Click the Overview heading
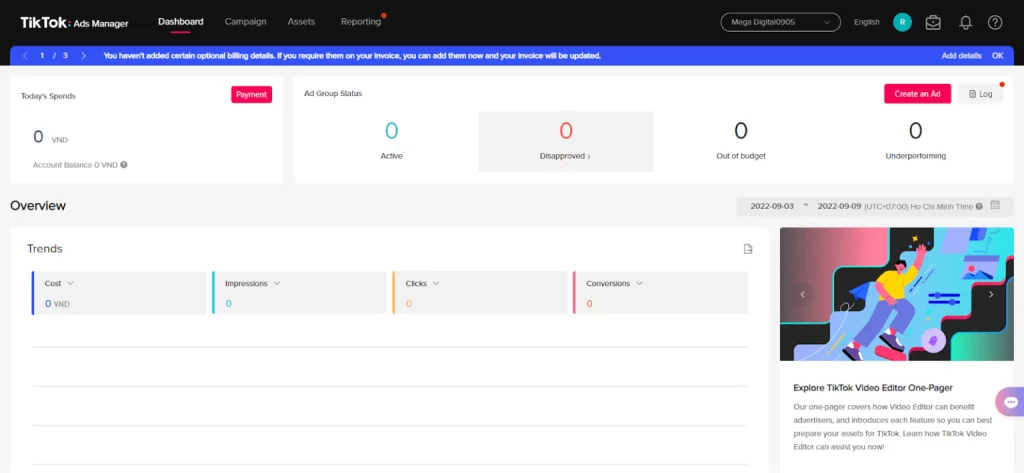 [x=38, y=206]
